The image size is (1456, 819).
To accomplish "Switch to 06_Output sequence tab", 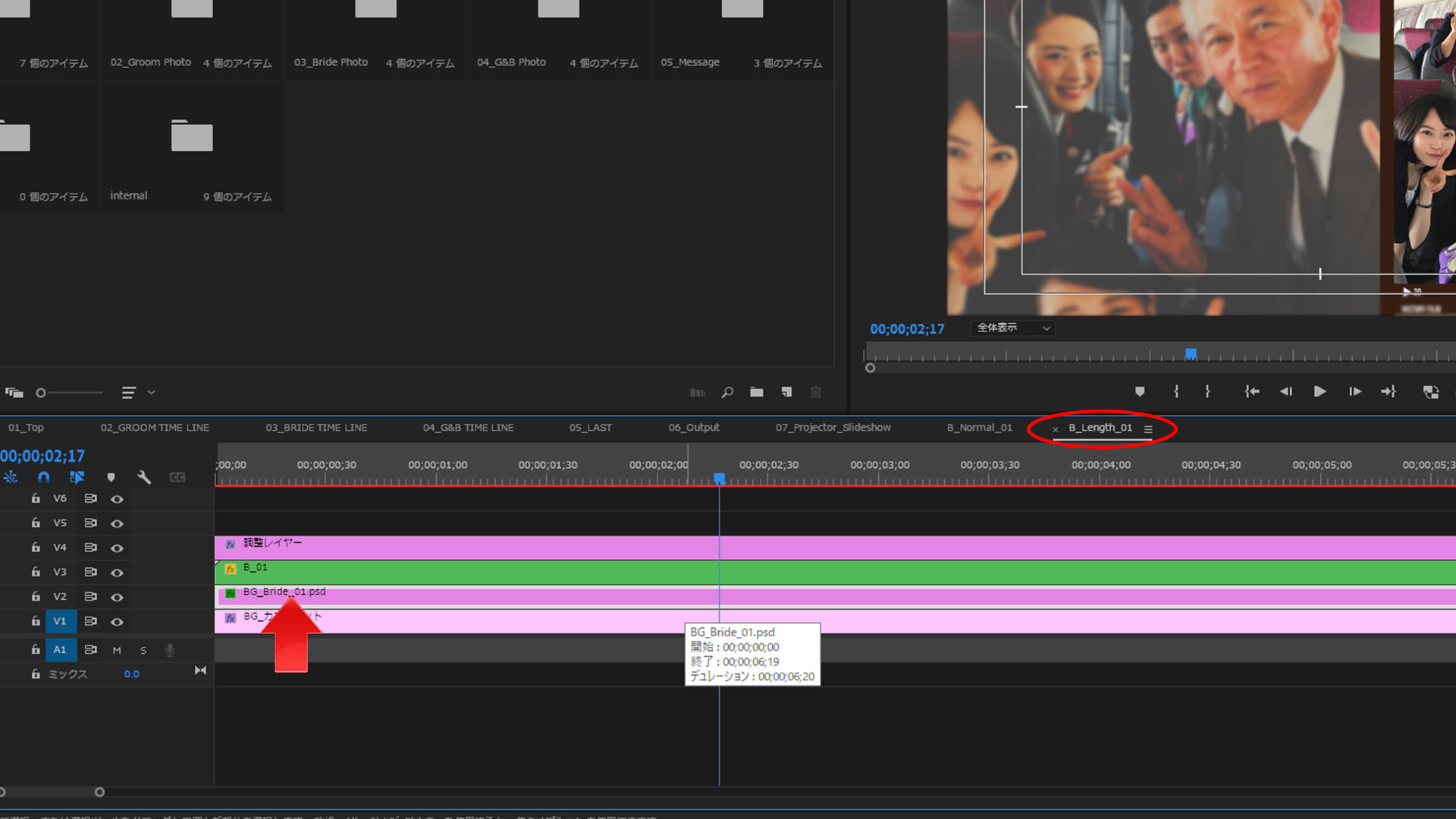I will pos(694,428).
